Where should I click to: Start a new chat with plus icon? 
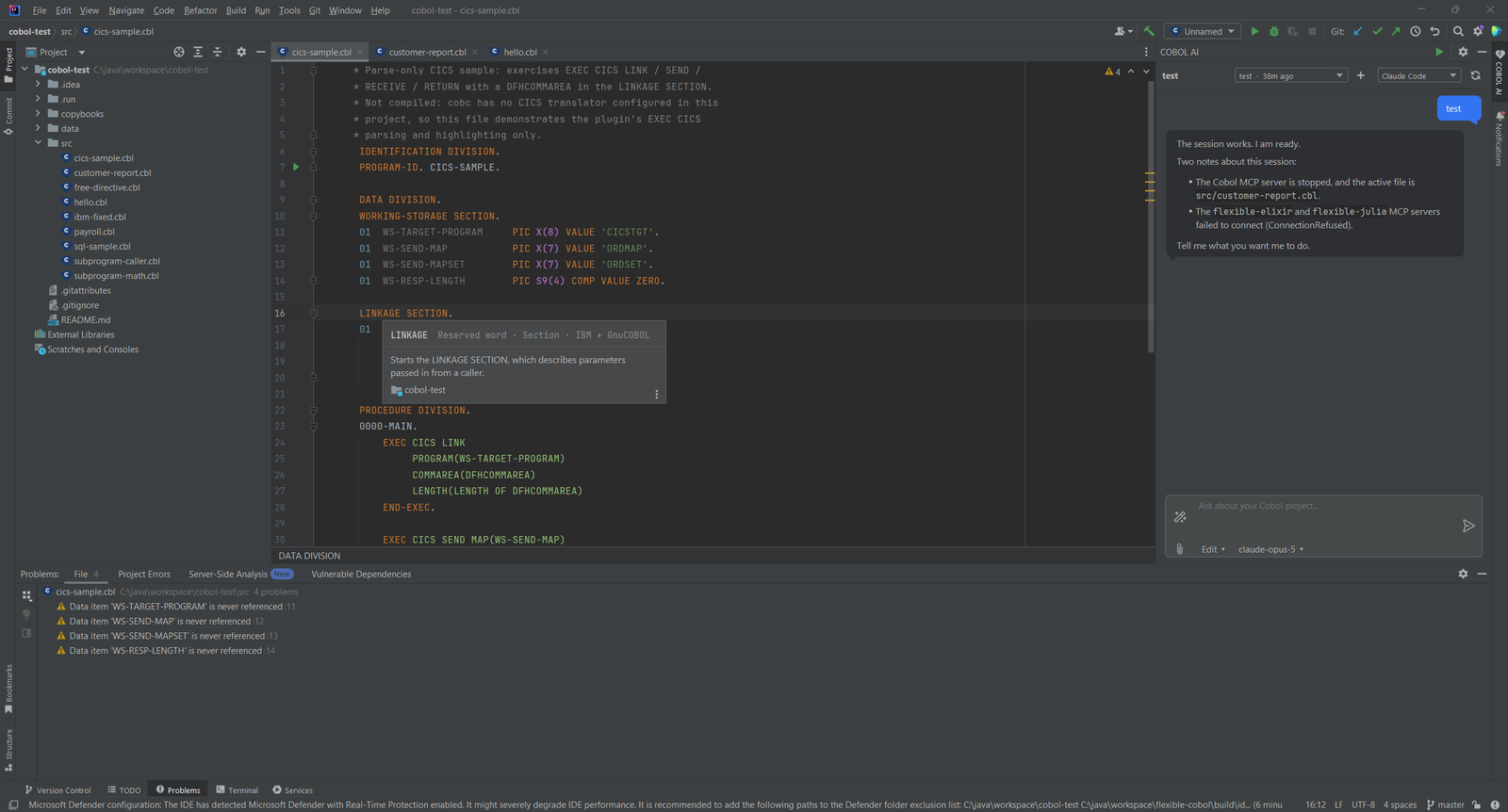pyautogui.click(x=1360, y=75)
